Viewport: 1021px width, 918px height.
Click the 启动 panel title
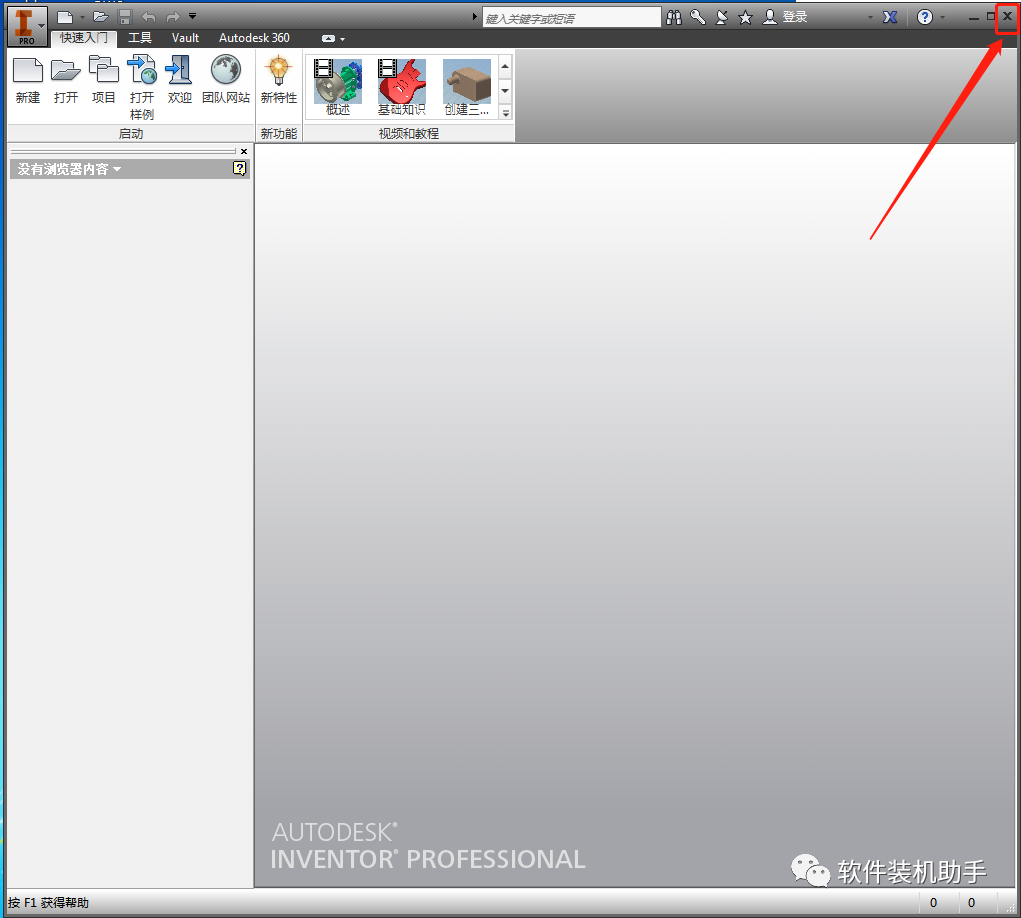pyautogui.click(x=131, y=133)
